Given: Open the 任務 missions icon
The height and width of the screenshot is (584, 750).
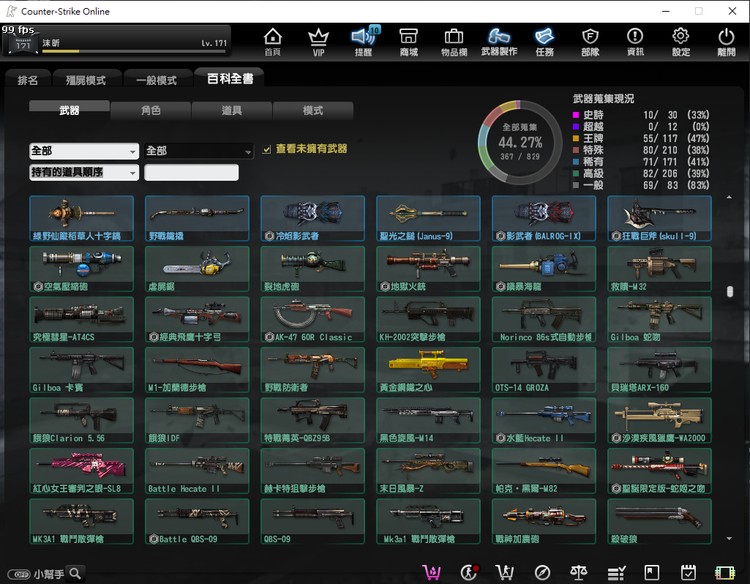Looking at the screenshot, I should coord(544,42).
